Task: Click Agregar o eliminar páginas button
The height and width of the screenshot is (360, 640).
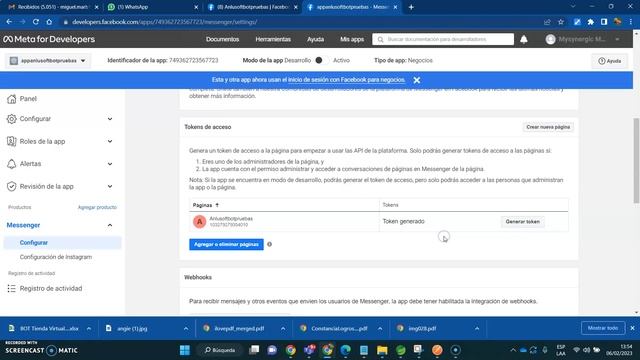Action: pyautogui.click(x=226, y=244)
